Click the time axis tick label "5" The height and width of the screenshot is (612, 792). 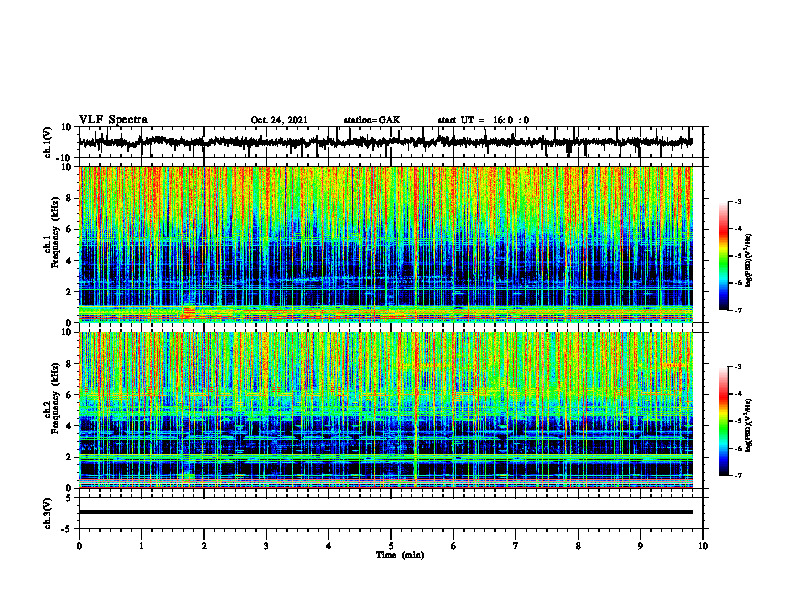click(391, 546)
